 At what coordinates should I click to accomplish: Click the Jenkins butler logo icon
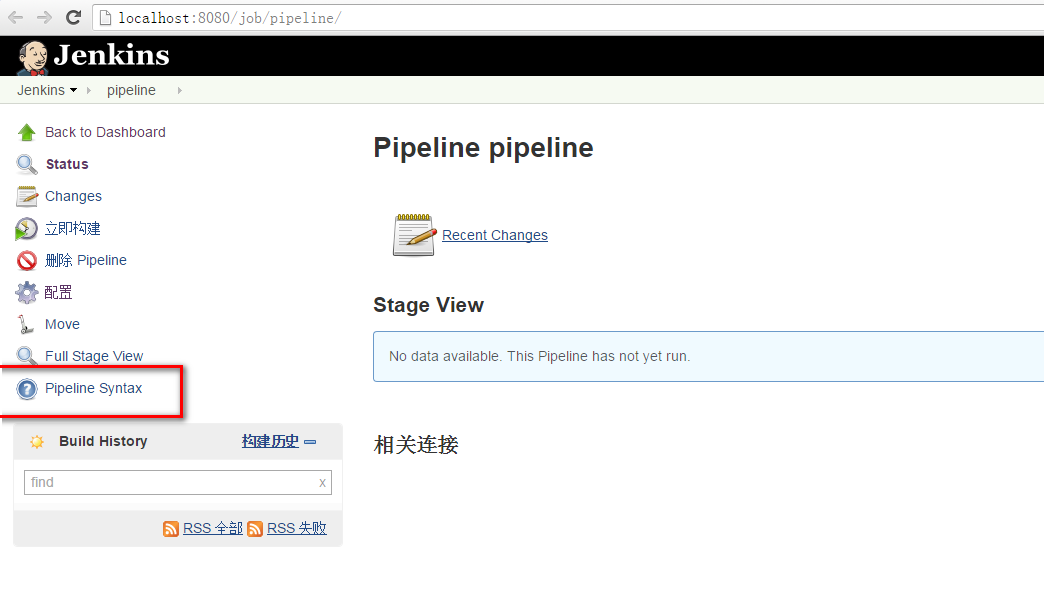point(33,57)
